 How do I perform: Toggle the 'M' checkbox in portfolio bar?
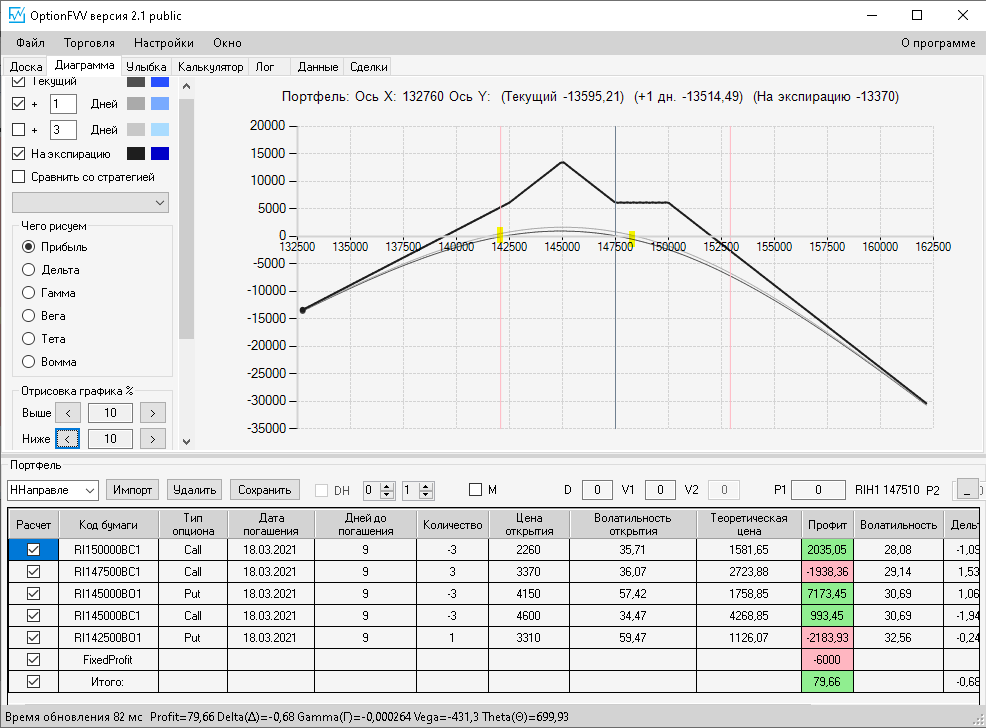point(475,490)
